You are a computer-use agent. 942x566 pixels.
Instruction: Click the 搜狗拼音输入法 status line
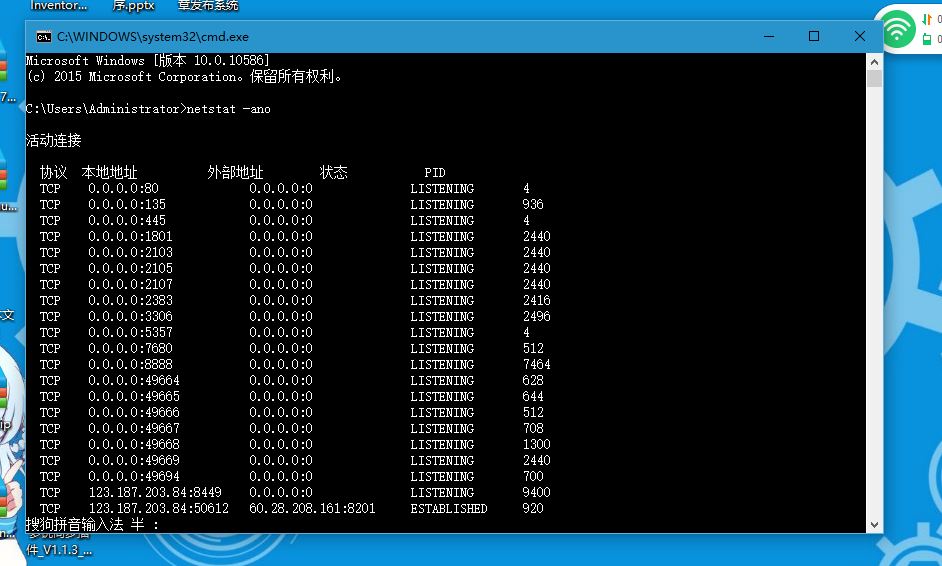[x=93, y=525]
